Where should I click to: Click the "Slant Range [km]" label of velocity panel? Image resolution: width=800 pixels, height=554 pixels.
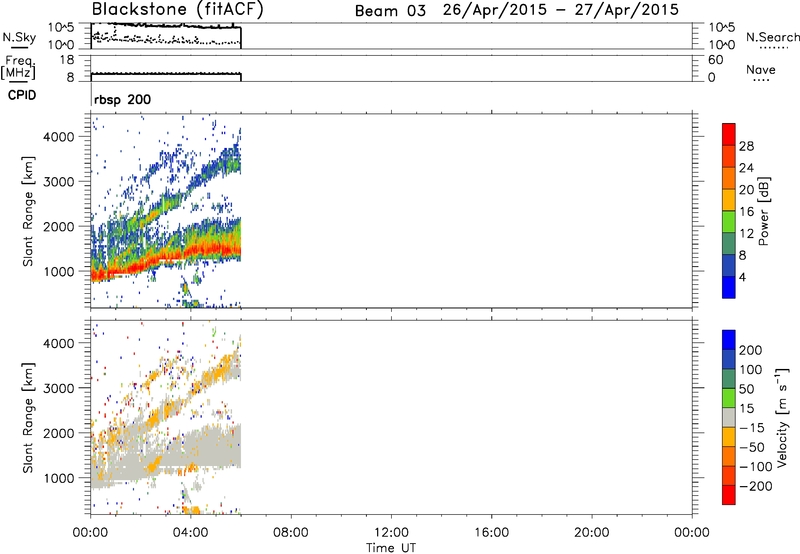pyautogui.click(x=28, y=417)
